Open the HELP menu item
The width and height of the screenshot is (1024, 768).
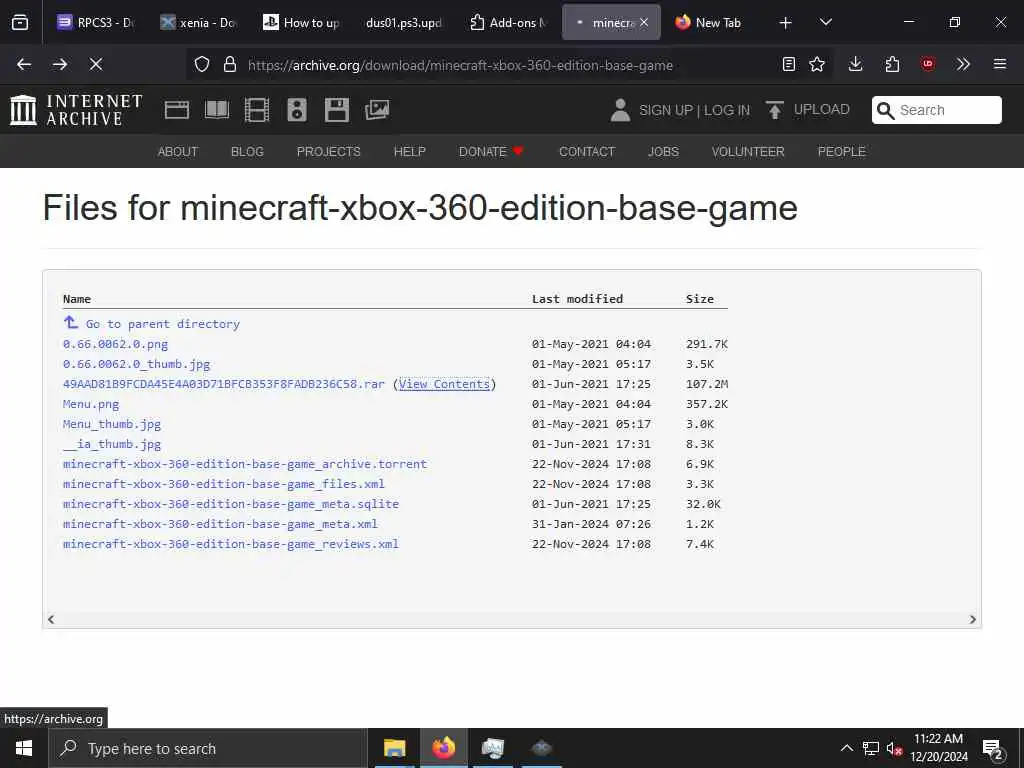(x=409, y=152)
